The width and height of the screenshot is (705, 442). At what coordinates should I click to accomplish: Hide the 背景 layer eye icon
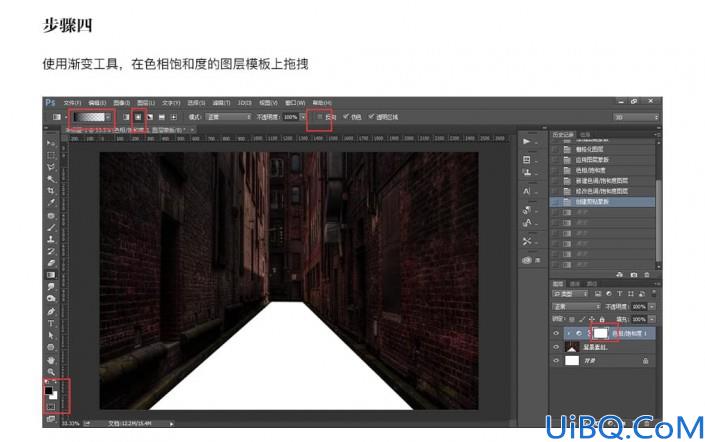pos(556,361)
